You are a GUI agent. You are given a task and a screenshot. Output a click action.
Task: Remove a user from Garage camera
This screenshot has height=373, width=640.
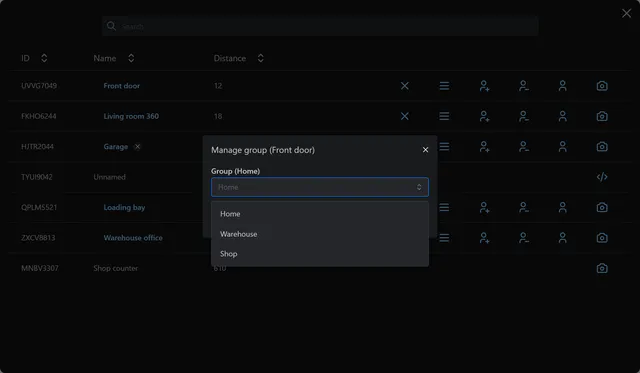click(523, 147)
